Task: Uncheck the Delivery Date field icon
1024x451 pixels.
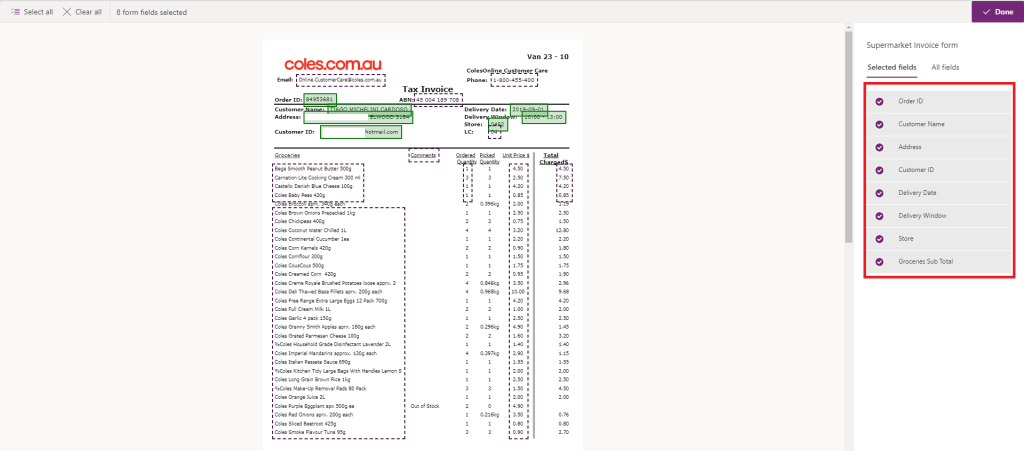Action: coord(879,193)
